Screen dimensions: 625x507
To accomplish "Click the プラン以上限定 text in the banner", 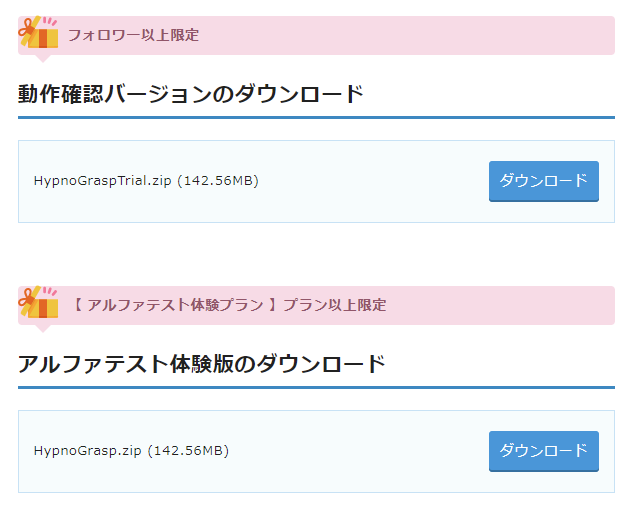I will pos(334,305).
